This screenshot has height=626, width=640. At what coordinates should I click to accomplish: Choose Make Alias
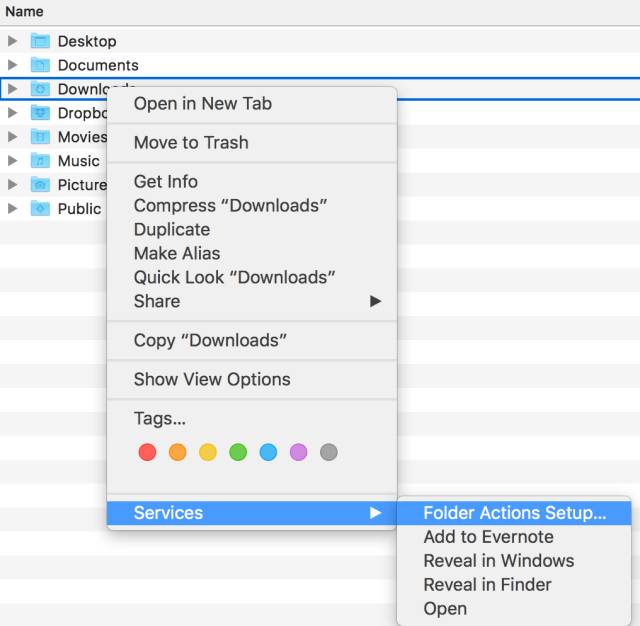click(x=252, y=253)
